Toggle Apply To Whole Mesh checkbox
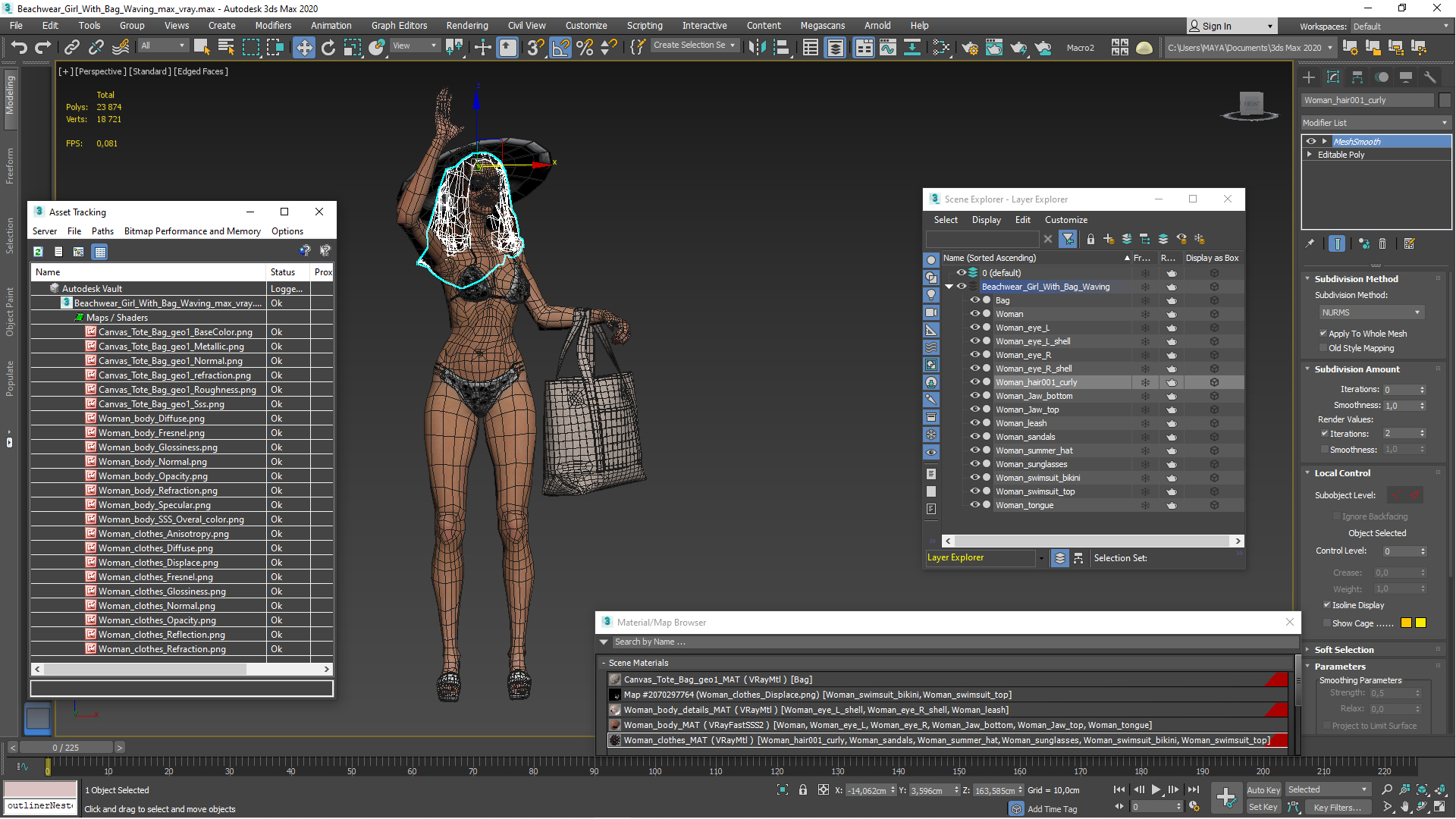This screenshot has width=1456, height=819. coord(1323,334)
